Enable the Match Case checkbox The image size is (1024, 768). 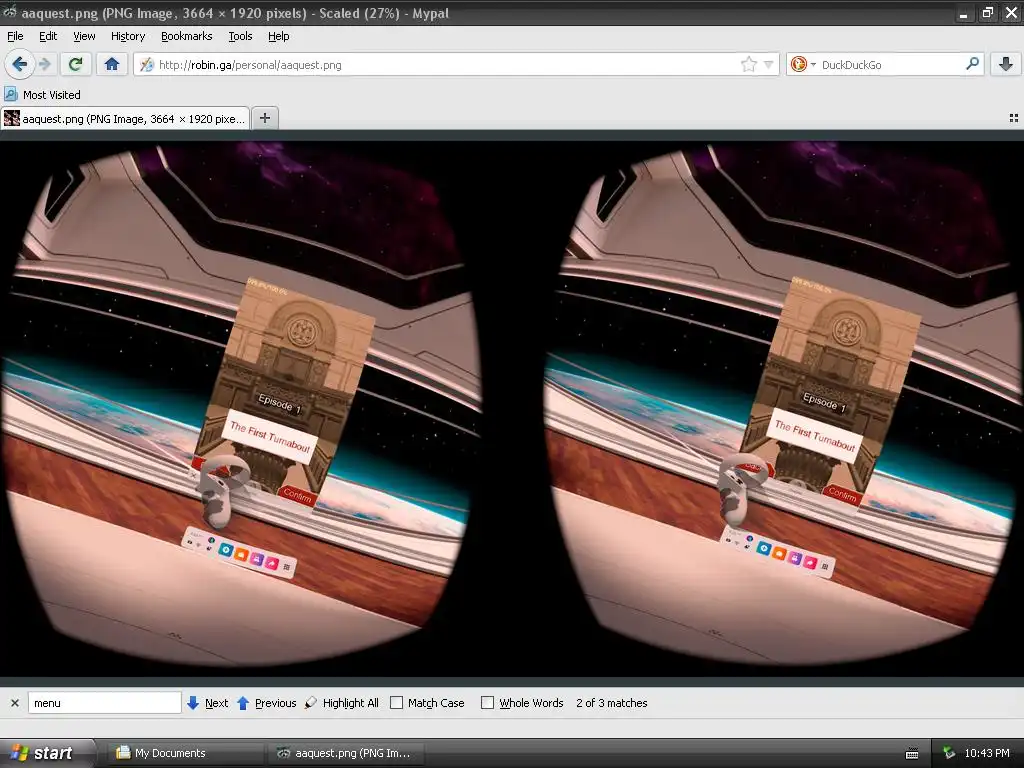(x=396, y=703)
